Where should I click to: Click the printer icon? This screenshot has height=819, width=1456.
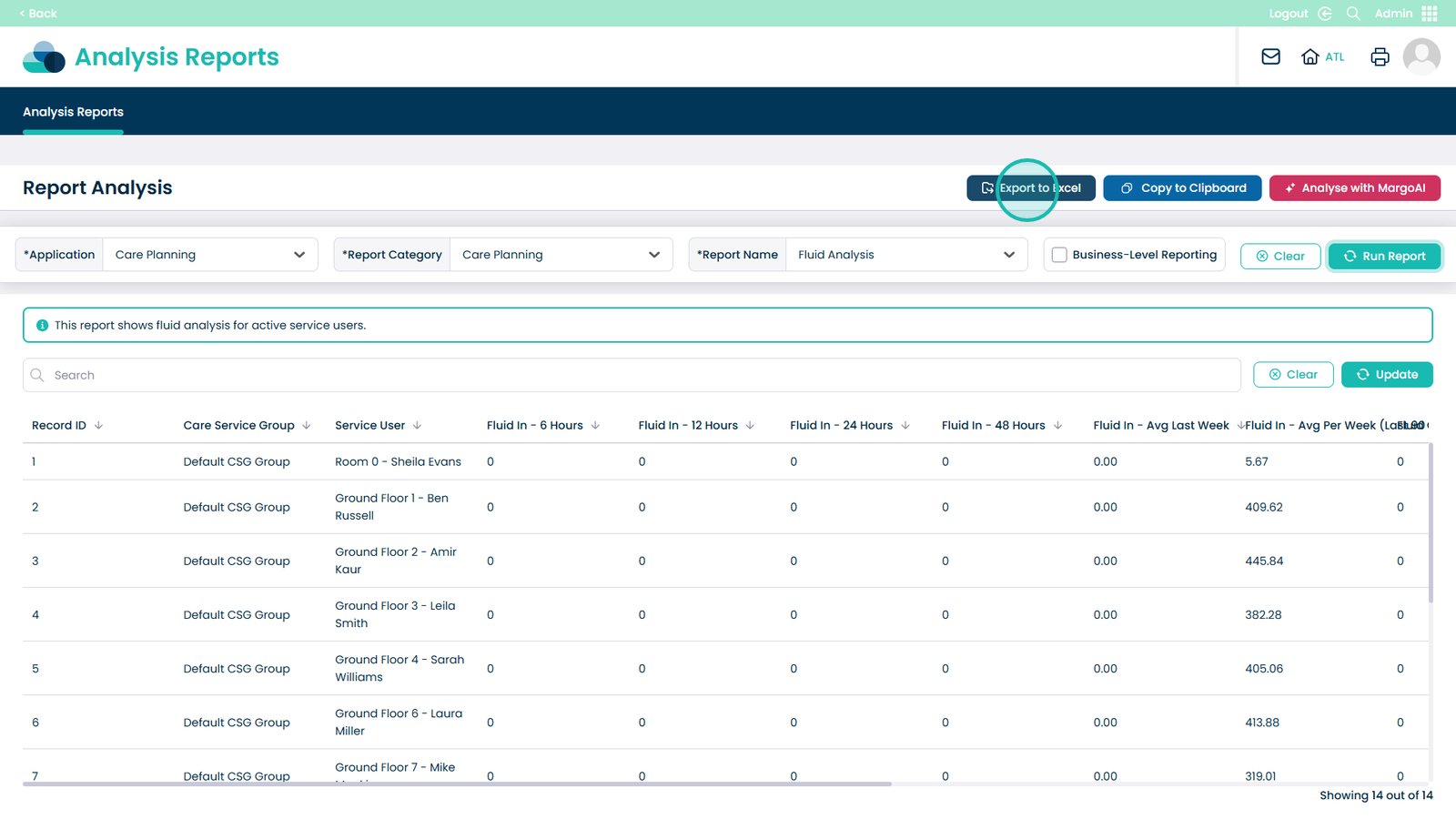tap(1380, 56)
